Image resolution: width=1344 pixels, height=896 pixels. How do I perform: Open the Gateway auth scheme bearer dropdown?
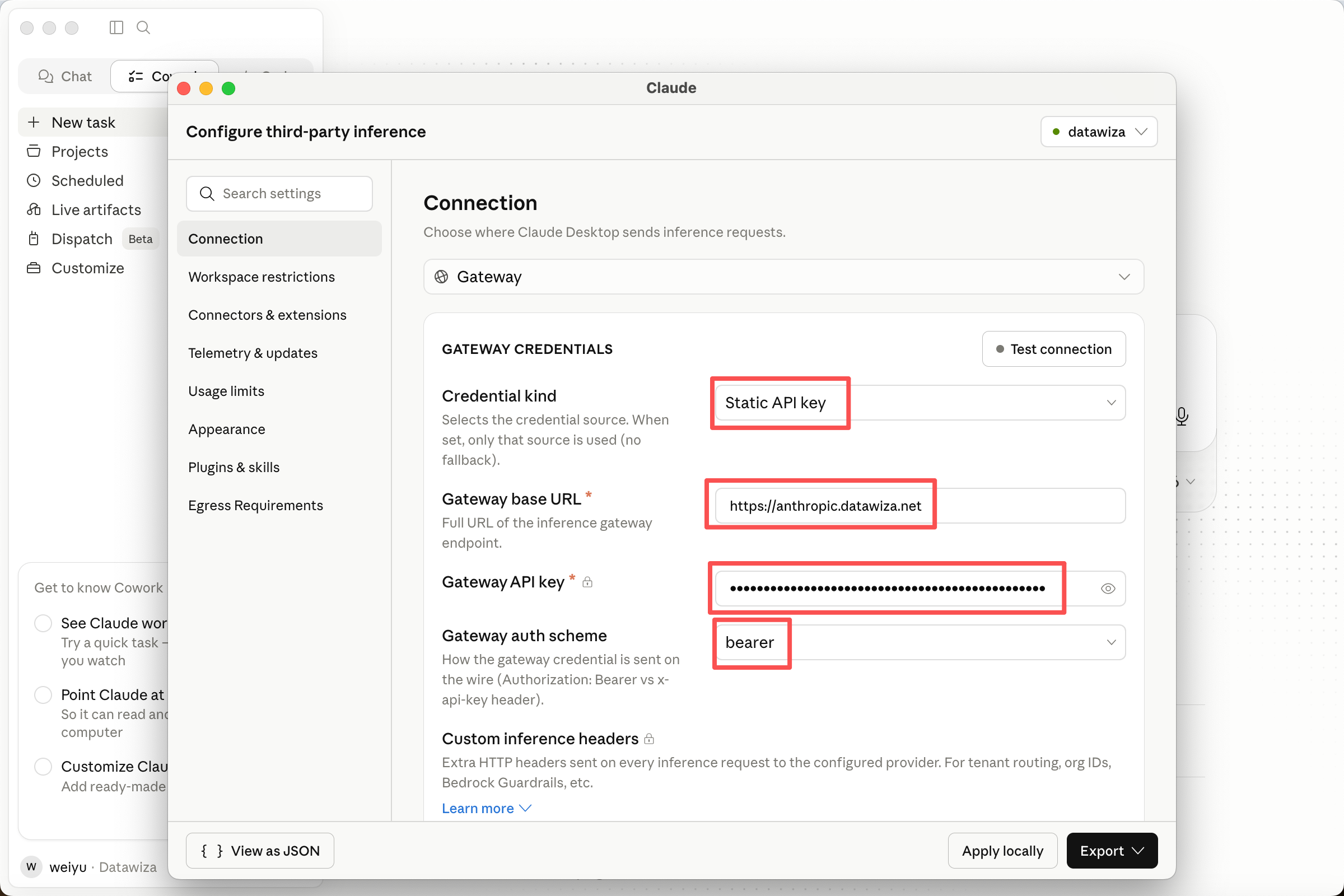[x=920, y=642]
